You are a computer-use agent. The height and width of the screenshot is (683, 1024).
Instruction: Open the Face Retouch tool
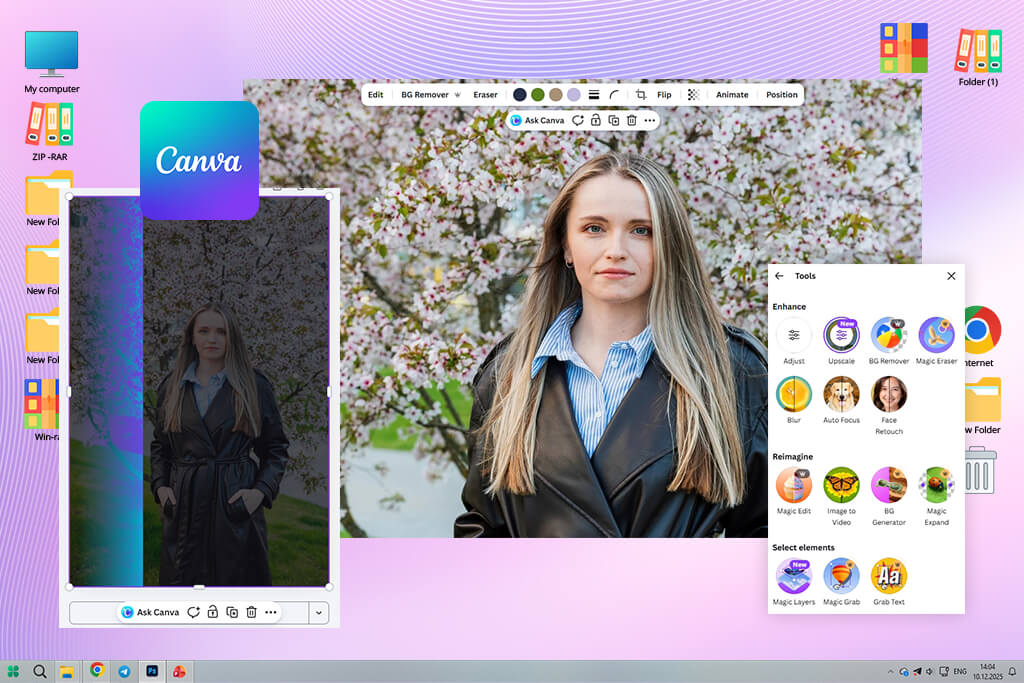click(x=889, y=394)
